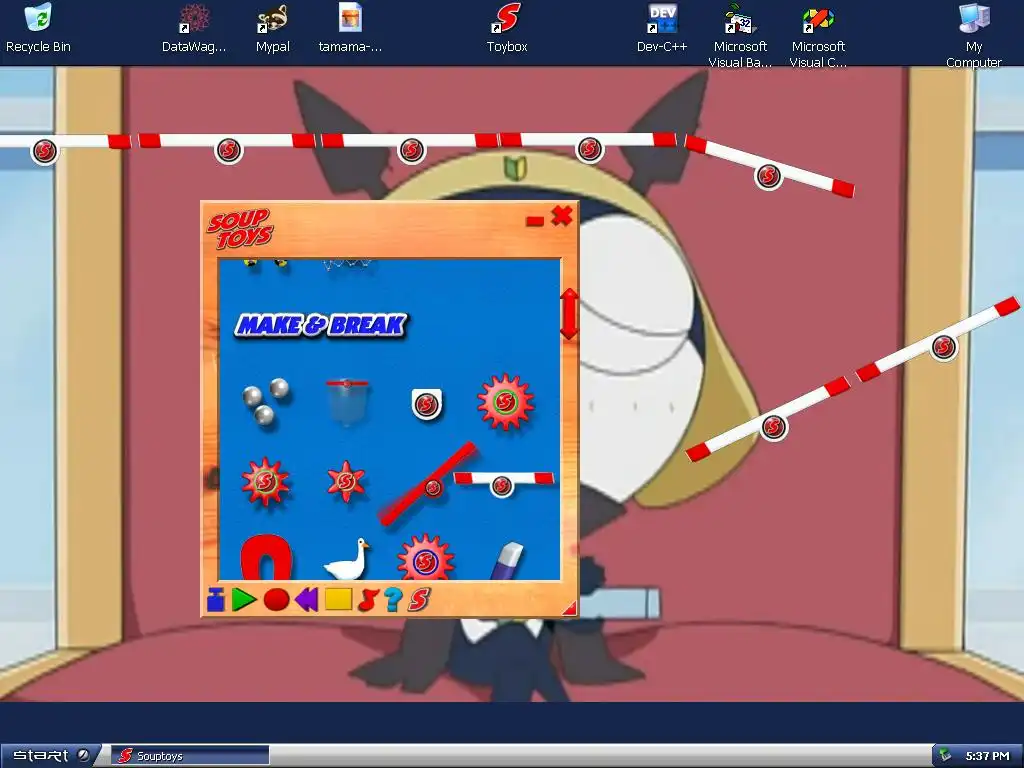This screenshot has width=1024, height=768.
Task: Click the pivot on the sloped top-right beam
Action: [x=768, y=176]
